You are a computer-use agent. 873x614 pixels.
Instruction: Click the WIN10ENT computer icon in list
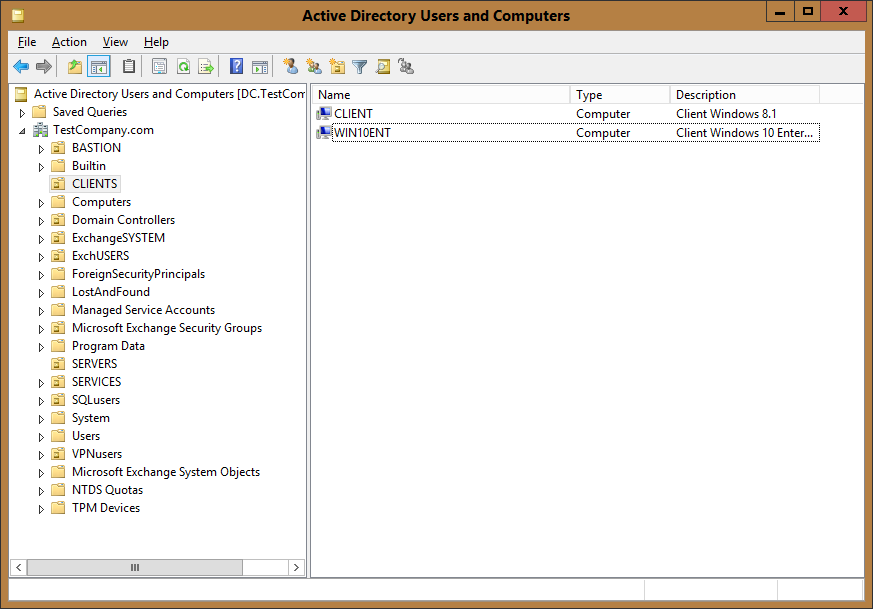click(x=323, y=132)
